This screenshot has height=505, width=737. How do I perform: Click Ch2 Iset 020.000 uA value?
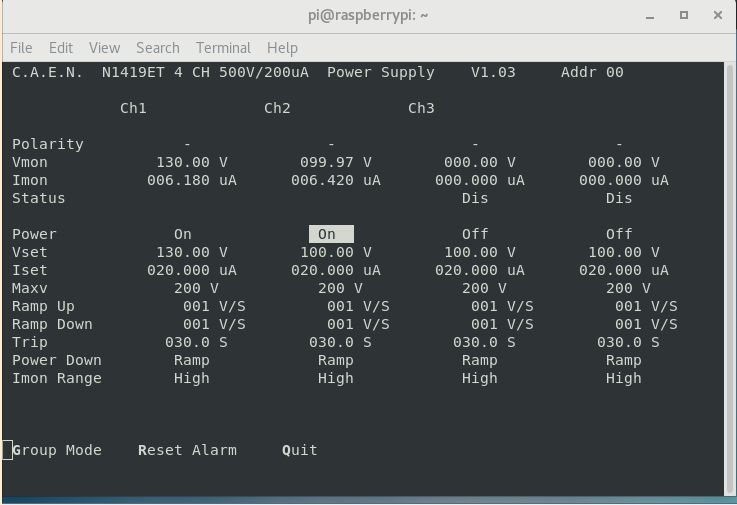pyautogui.click(x=335, y=270)
